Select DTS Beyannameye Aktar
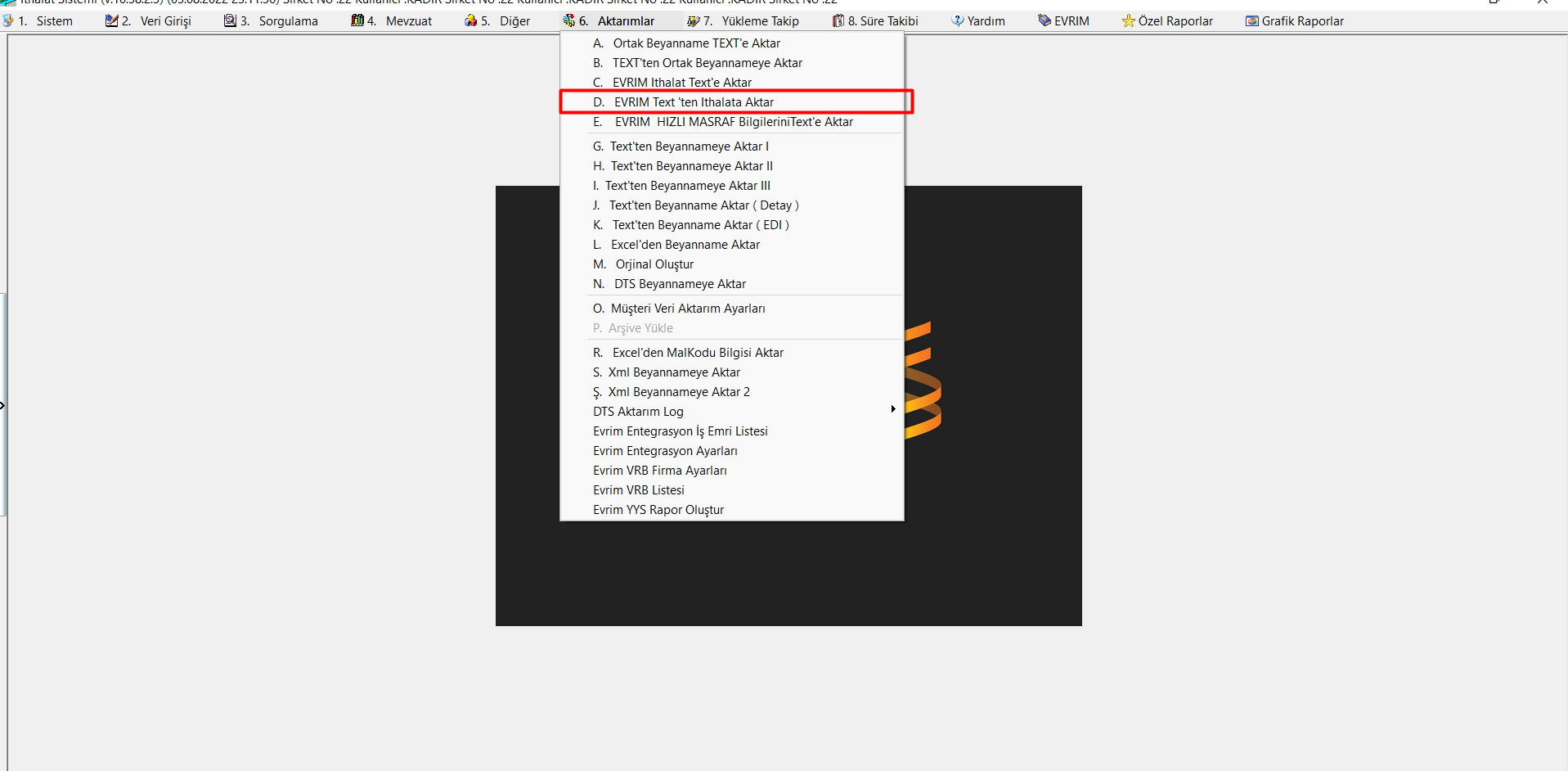Viewport: 1568px width, 771px height. point(732,284)
